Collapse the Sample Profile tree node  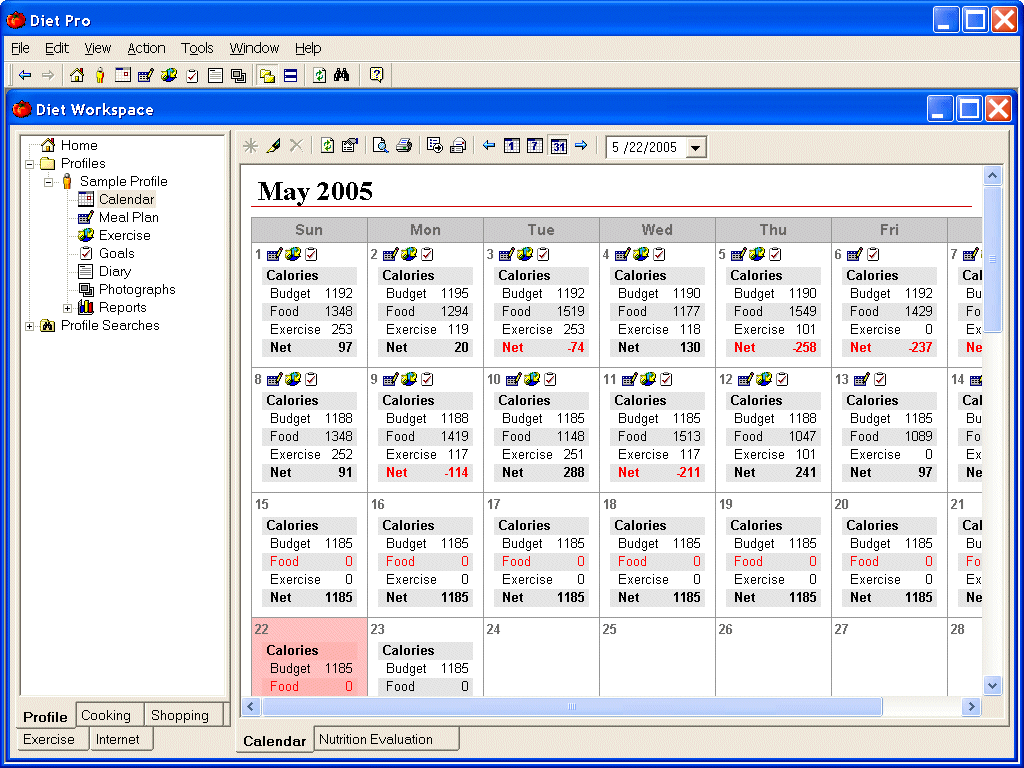click(48, 182)
